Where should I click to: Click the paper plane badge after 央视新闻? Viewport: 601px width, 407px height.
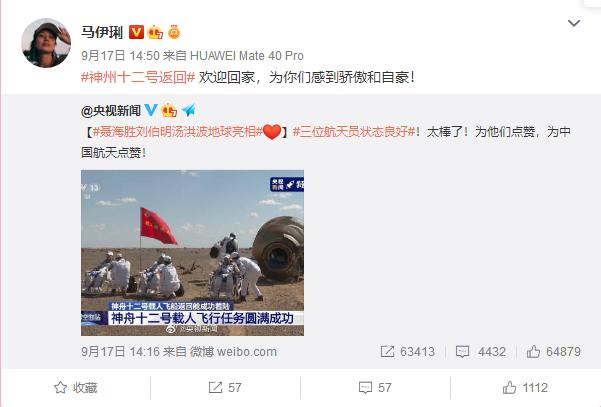(x=188, y=110)
